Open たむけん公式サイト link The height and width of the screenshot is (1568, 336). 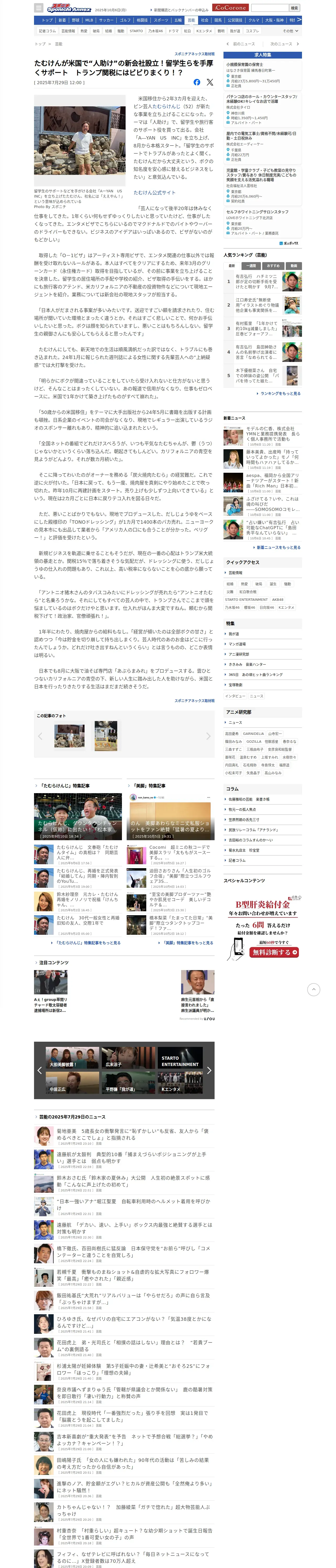pyautogui.click(x=154, y=192)
